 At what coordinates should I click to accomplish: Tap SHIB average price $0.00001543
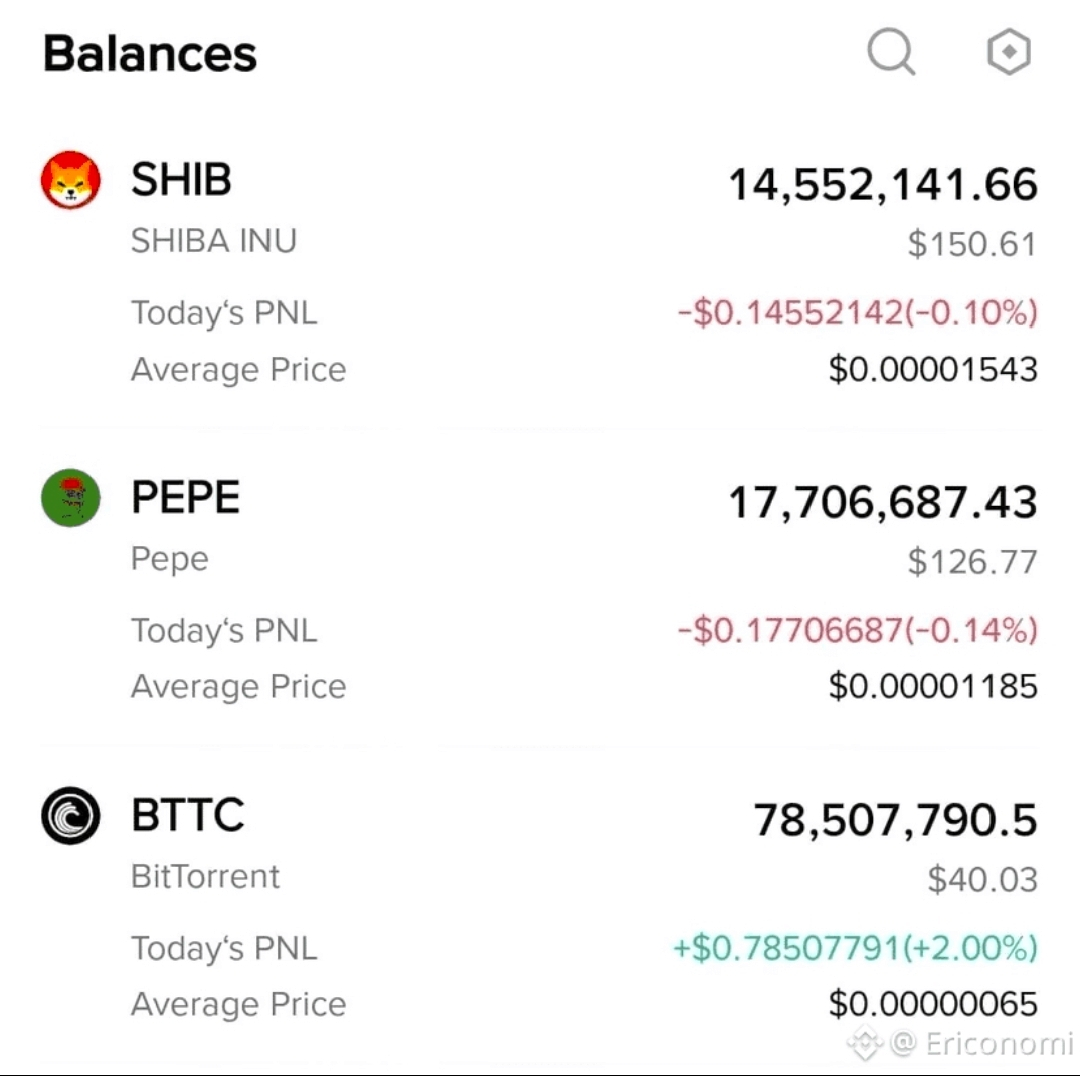[x=933, y=369]
